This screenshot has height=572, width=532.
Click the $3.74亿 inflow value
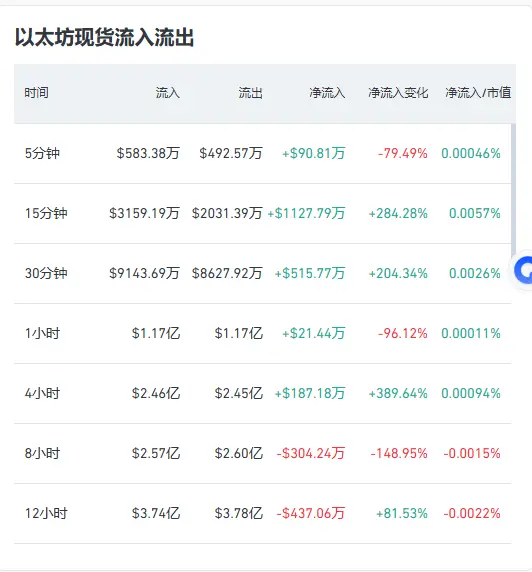click(156, 514)
